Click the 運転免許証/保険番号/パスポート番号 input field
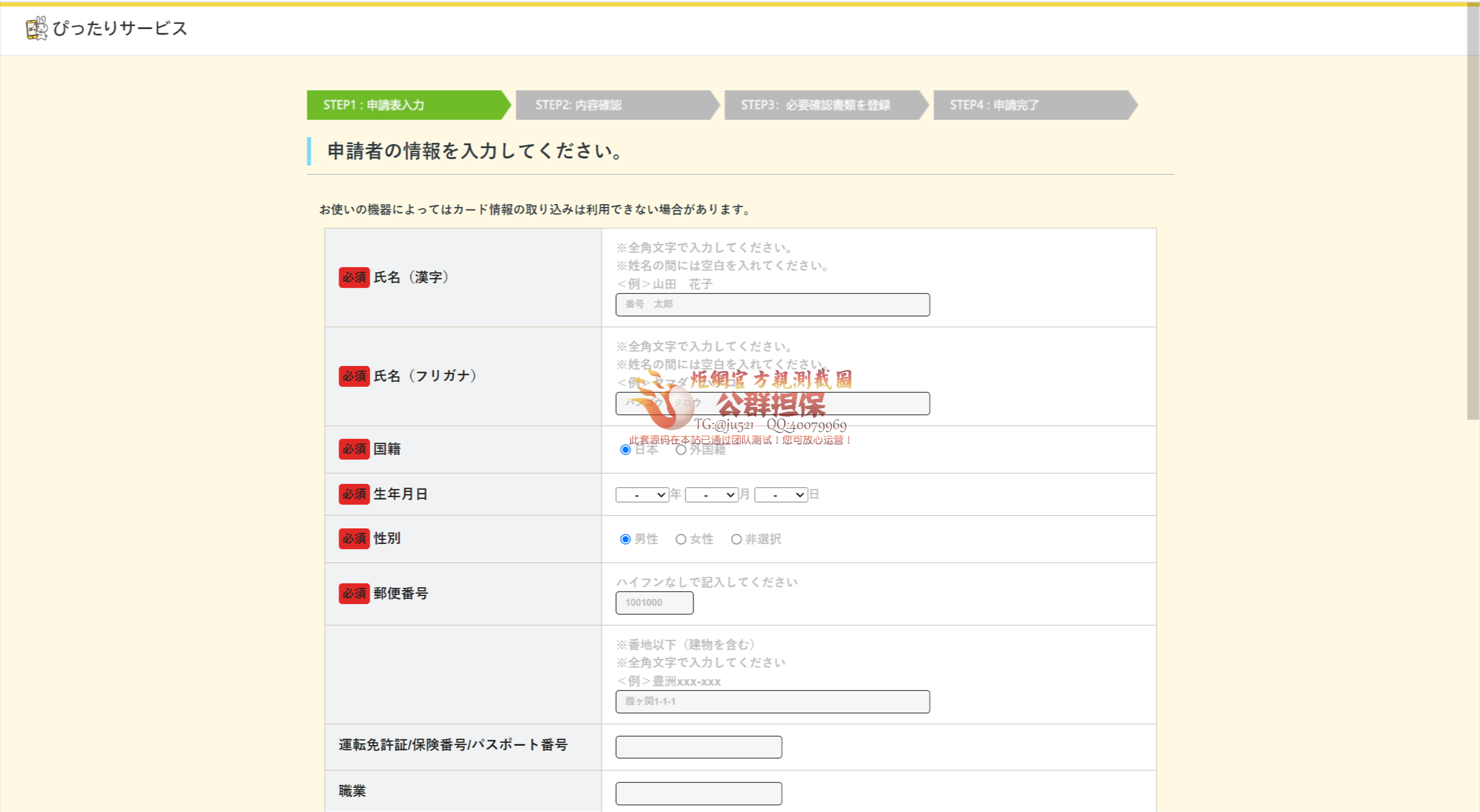This screenshot has height=812, width=1480. click(x=698, y=747)
